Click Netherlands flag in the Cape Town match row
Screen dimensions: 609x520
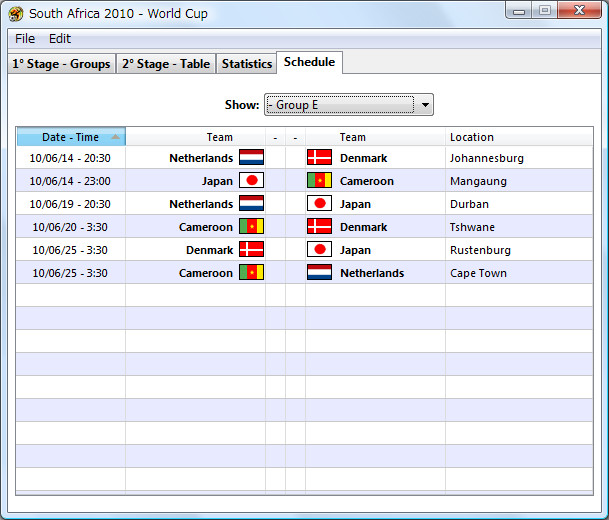point(319,272)
